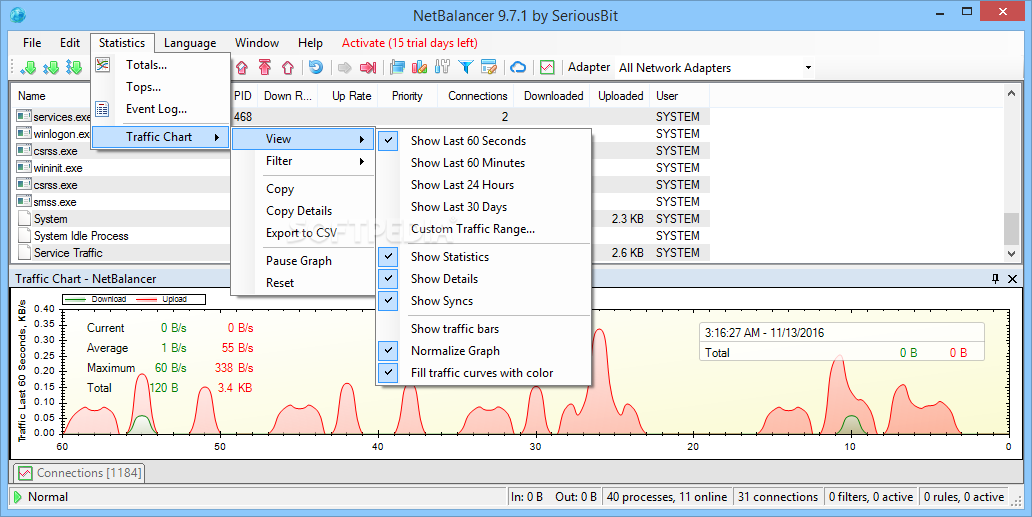Click the first red upload arrow with blue dot
Viewport: 1032px width, 517px height.
point(242,67)
